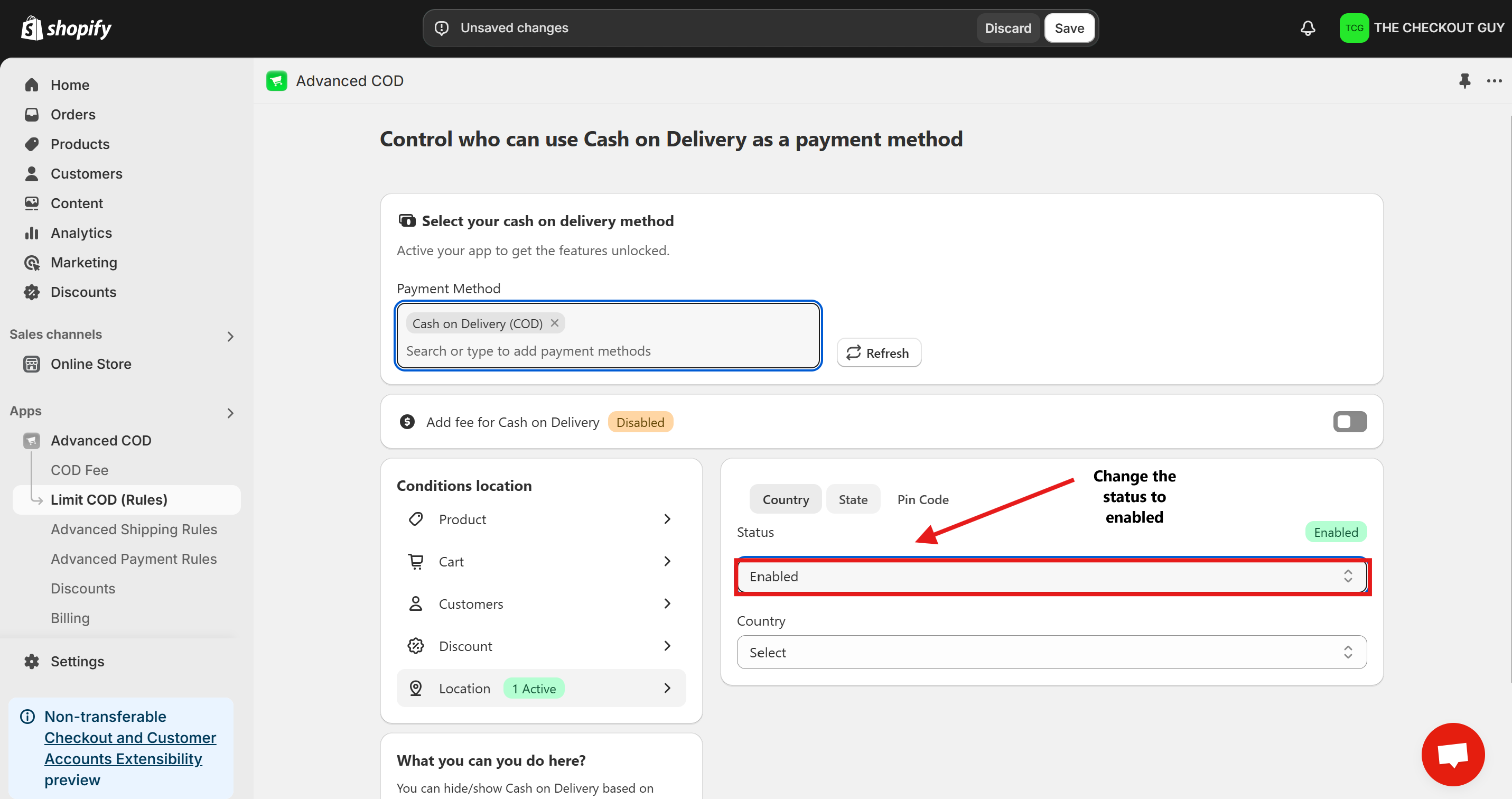
Task: Open the Status Enabled dropdown
Action: point(1051,576)
